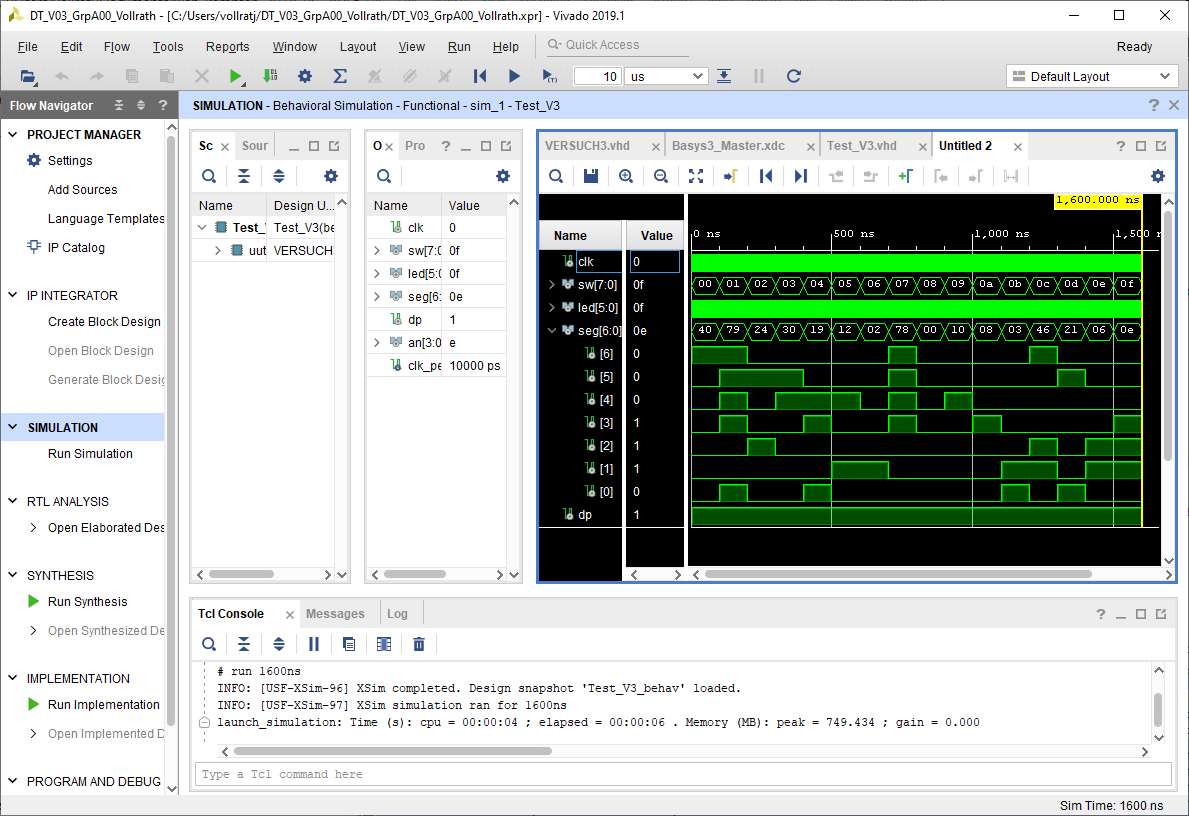Click the yellow 1,600.000 ns cursor marker

click(1097, 200)
